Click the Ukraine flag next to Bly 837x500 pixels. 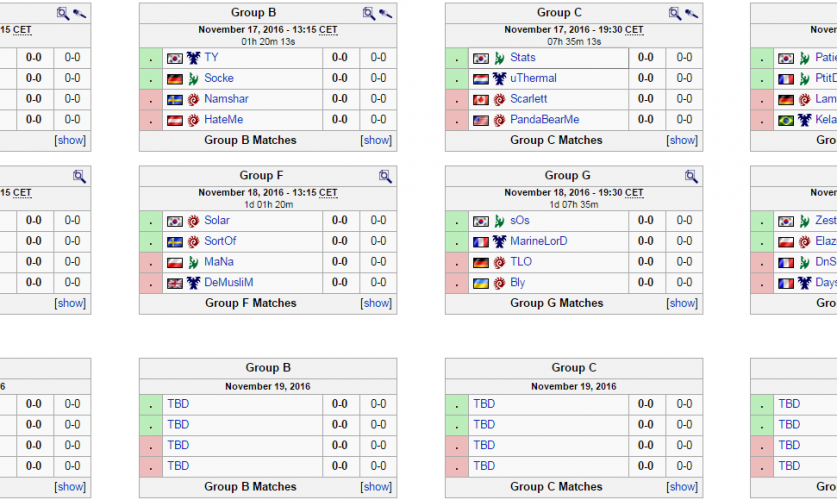481,283
